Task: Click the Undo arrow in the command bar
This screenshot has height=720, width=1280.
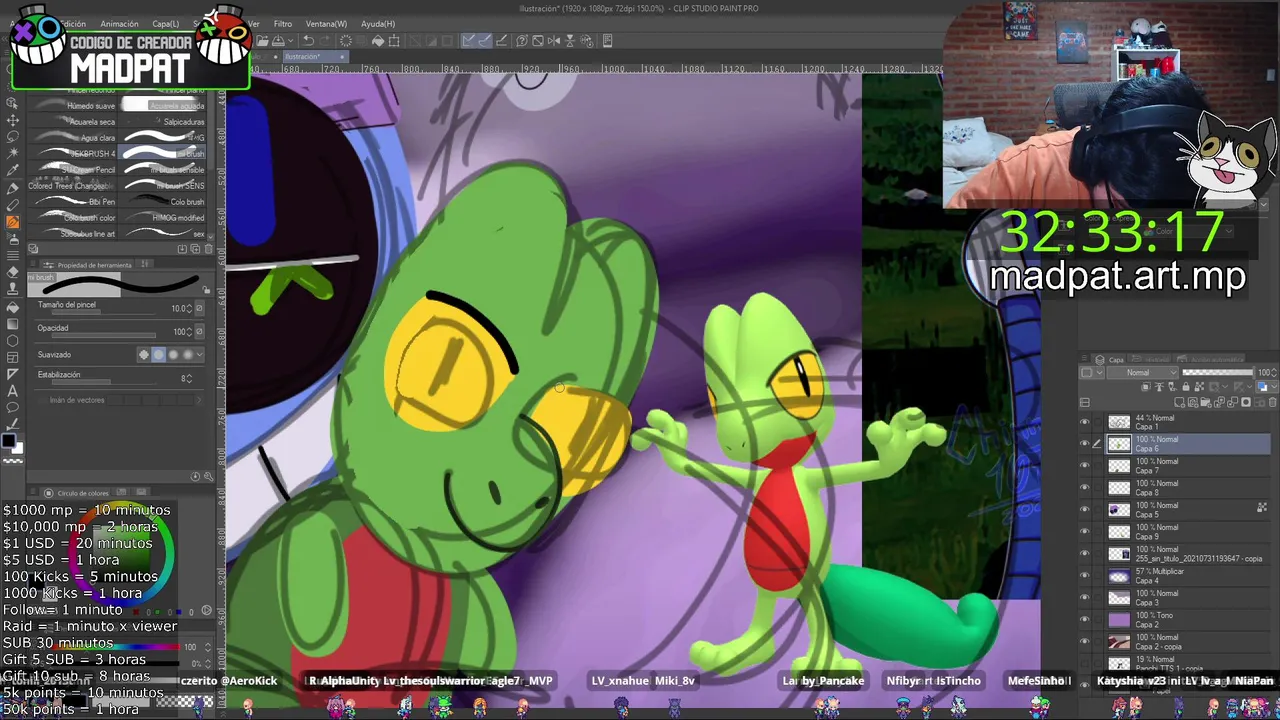Action: [x=308, y=41]
